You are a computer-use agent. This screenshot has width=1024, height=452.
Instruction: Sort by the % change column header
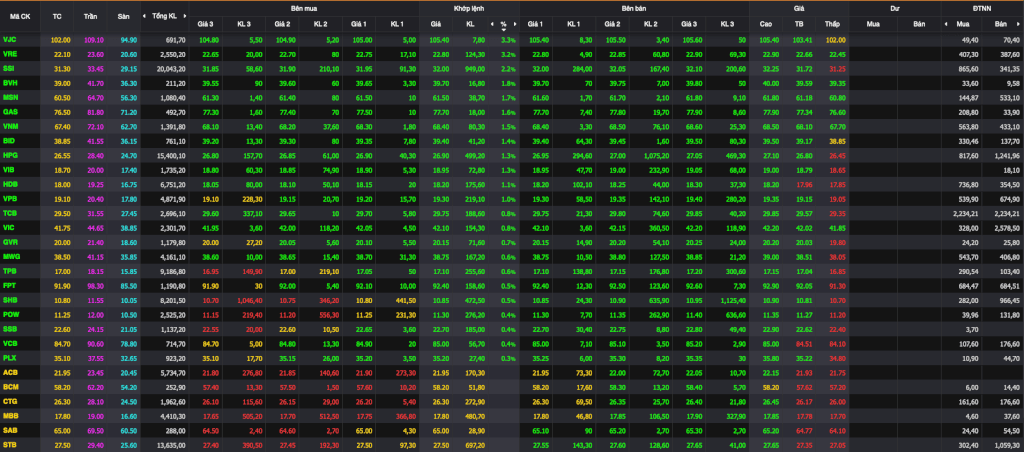504,25
